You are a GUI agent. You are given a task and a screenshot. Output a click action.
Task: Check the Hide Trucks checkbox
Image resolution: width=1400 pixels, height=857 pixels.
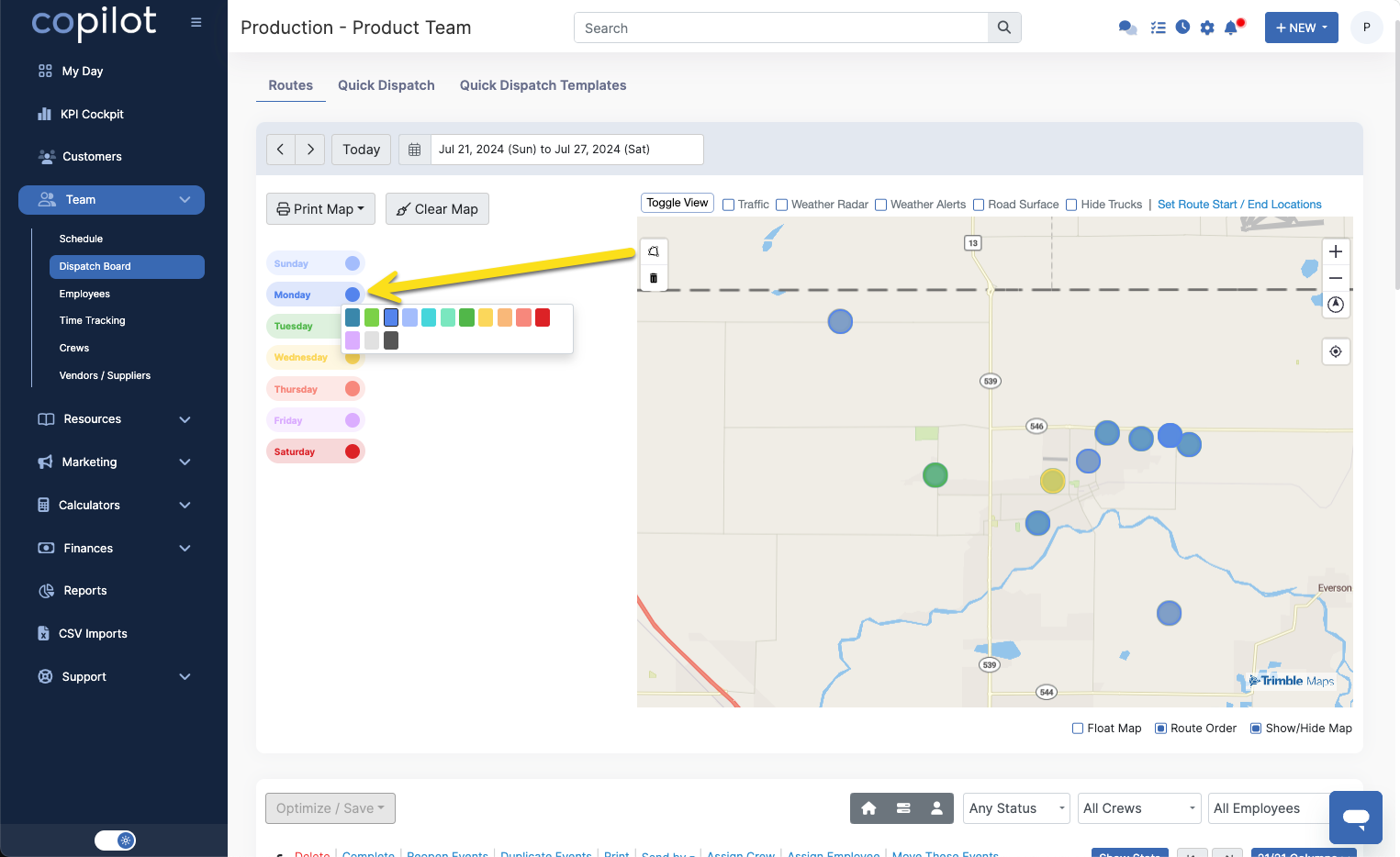tap(1071, 205)
